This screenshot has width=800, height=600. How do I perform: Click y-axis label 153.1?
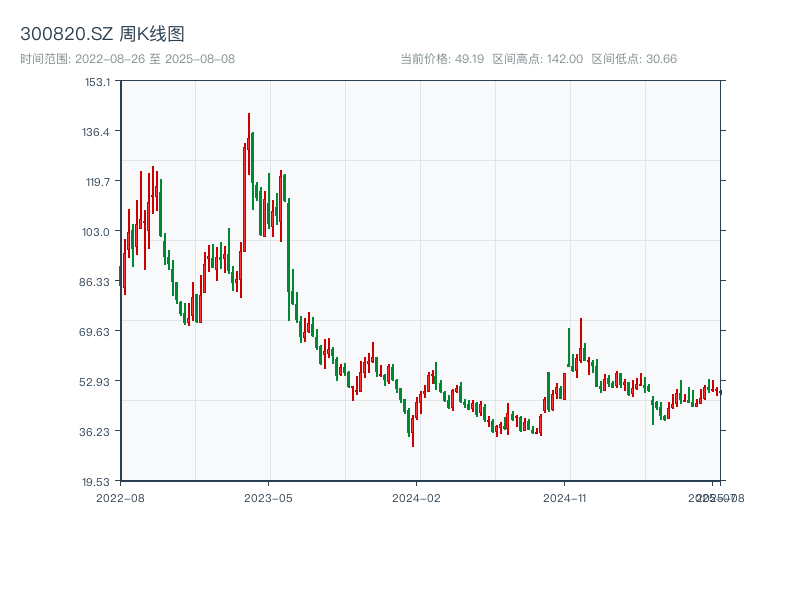(x=97, y=82)
